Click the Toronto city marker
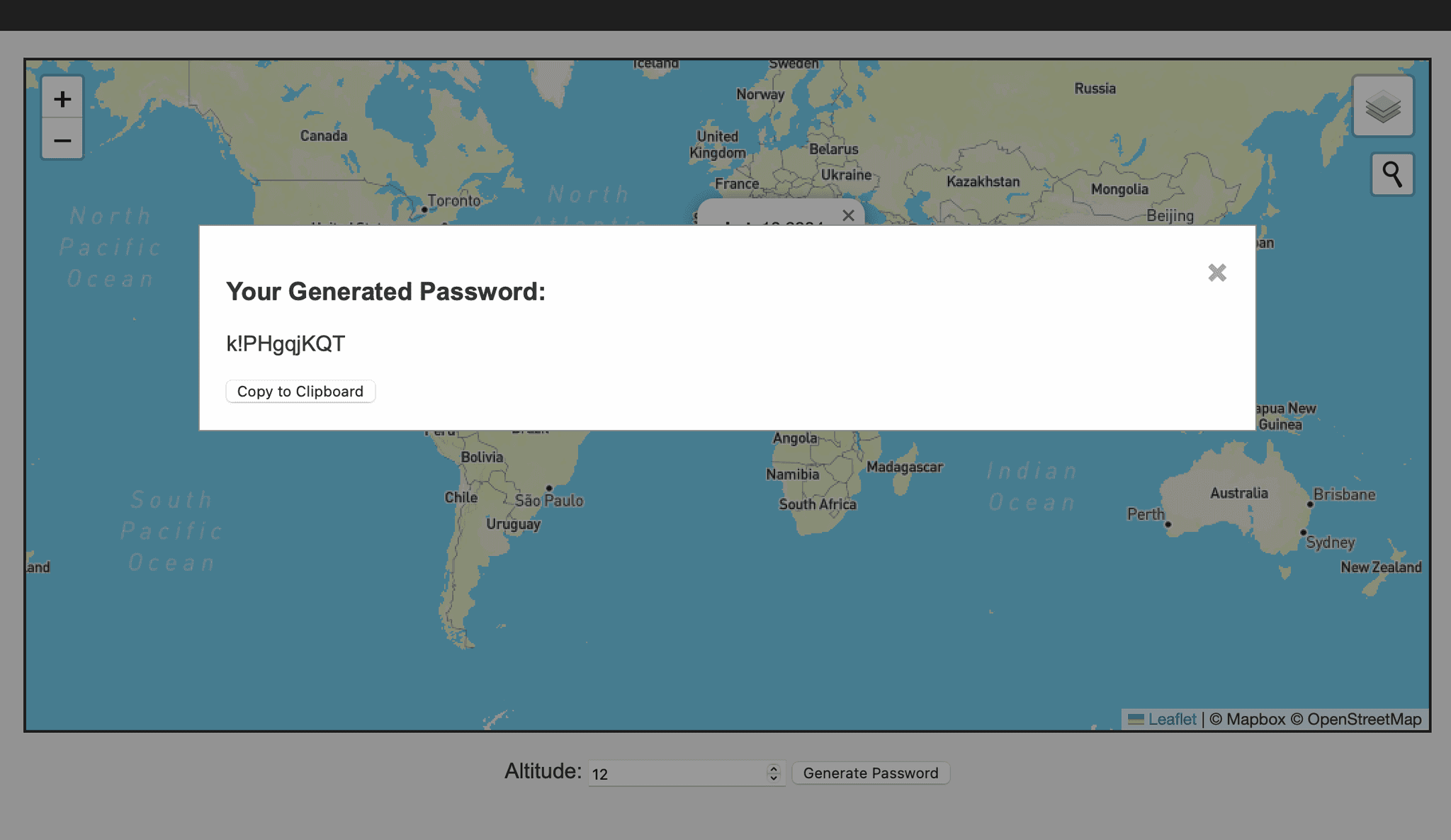The width and height of the screenshot is (1451, 840). [x=424, y=210]
